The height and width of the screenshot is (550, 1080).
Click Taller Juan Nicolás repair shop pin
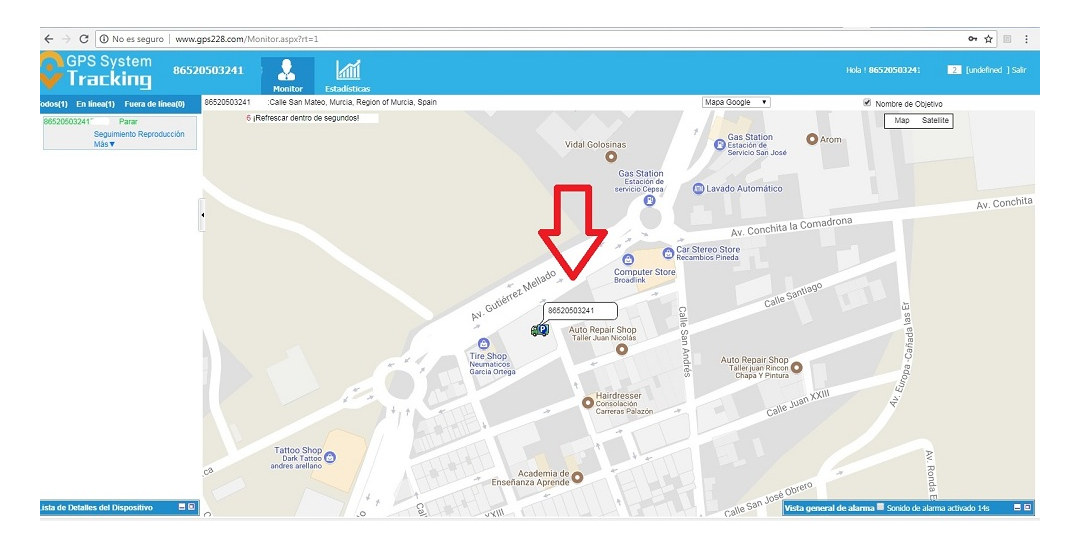pos(622,349)
